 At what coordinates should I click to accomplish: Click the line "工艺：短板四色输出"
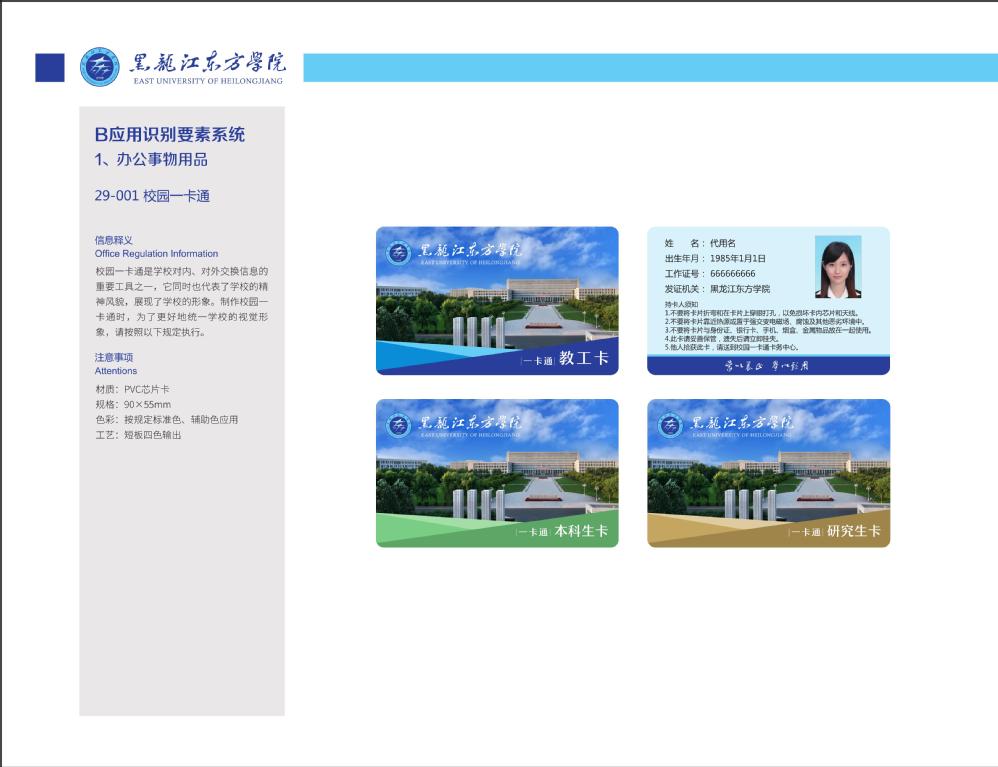tap(139, 435)
